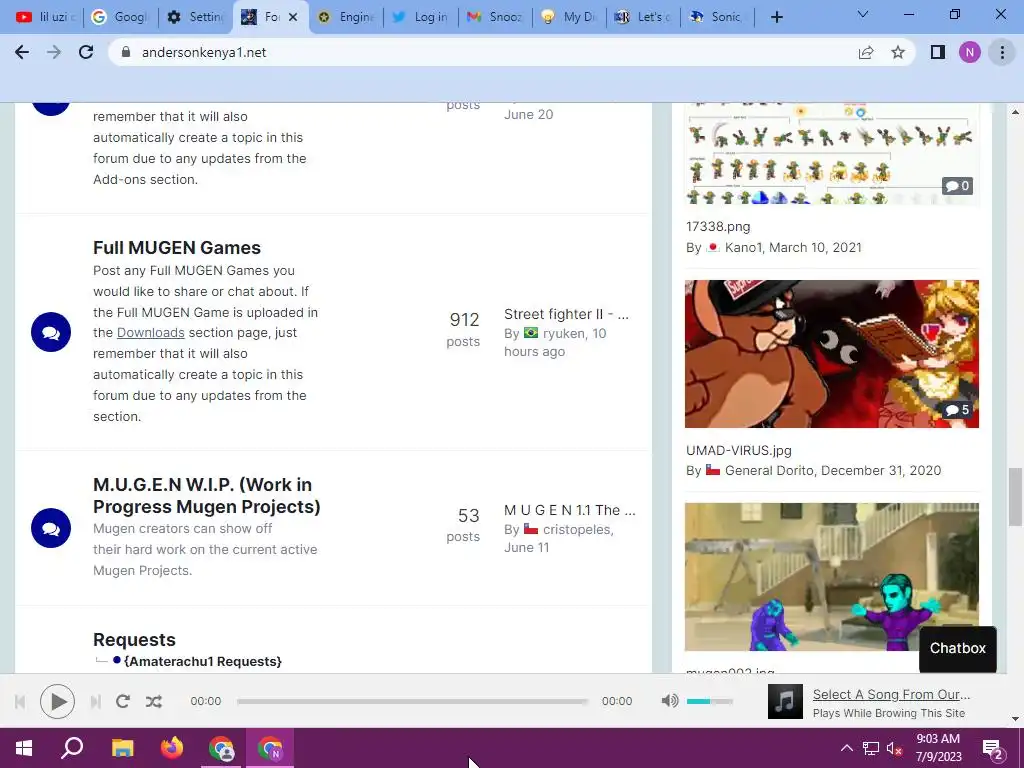The image size is (1024, 768).
Task: Open Amaterachu1 Requests subforum
Action: click(x=203, y=662)
